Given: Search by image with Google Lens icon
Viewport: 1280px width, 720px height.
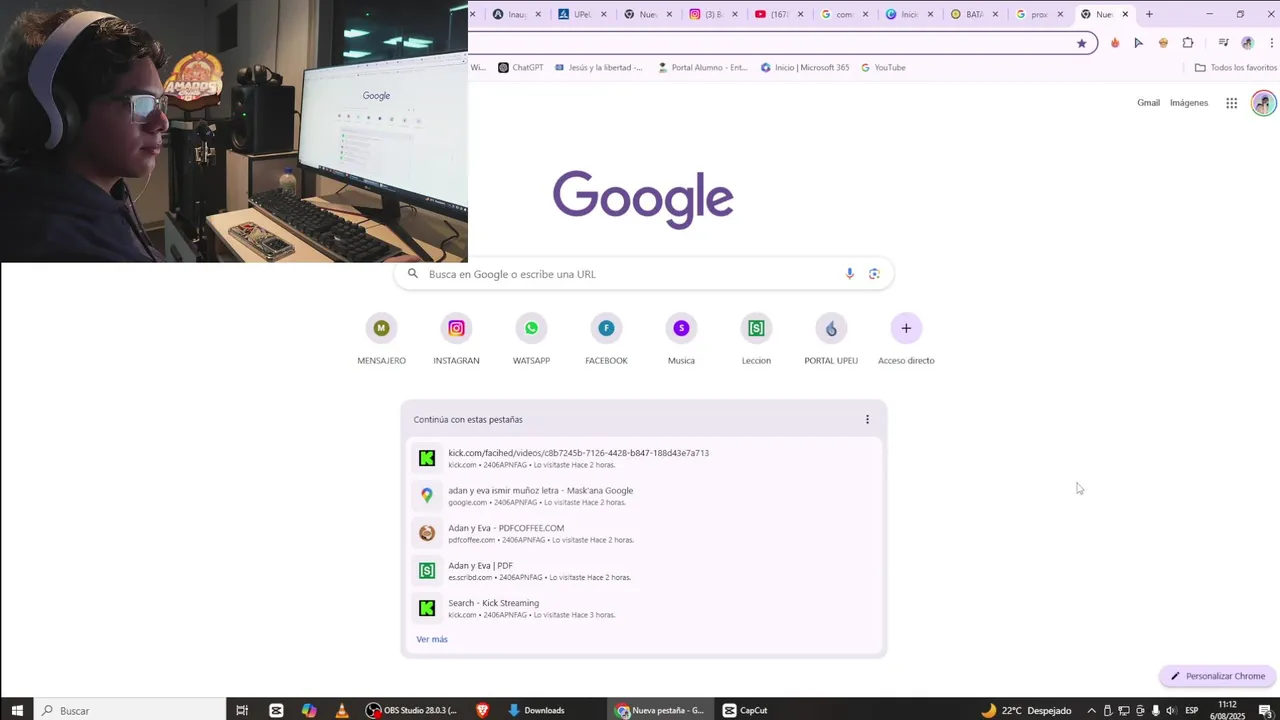Looking at the screenshot, I should (x=874, y=274).
